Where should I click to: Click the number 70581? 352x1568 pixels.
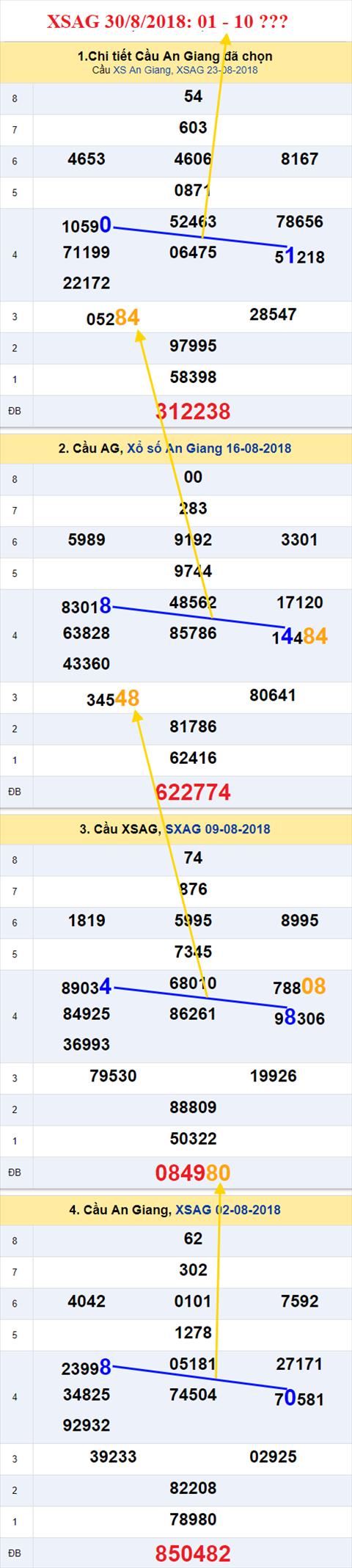tap(300, 1399)
